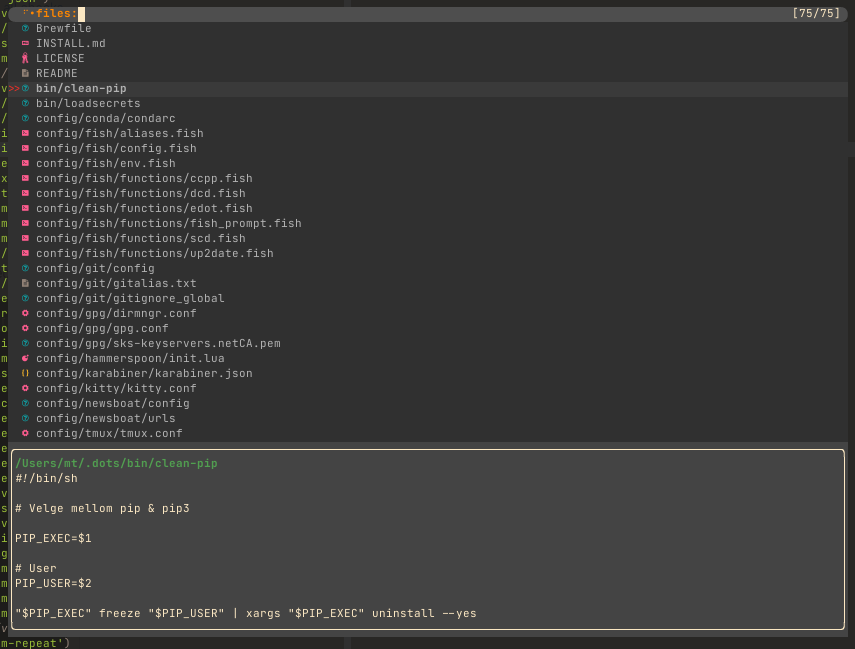Screen dimensions: 855x649
Task: Select INSTALL.md in the file list
Action: pos(71,43)
